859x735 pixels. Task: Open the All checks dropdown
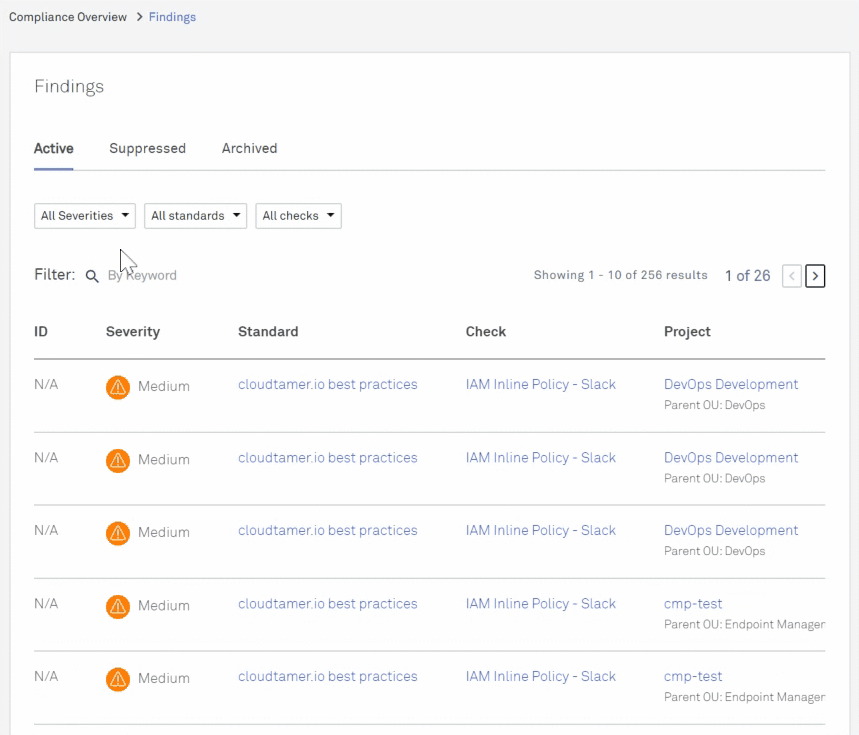pyautogui.click(x=299, y=216)
